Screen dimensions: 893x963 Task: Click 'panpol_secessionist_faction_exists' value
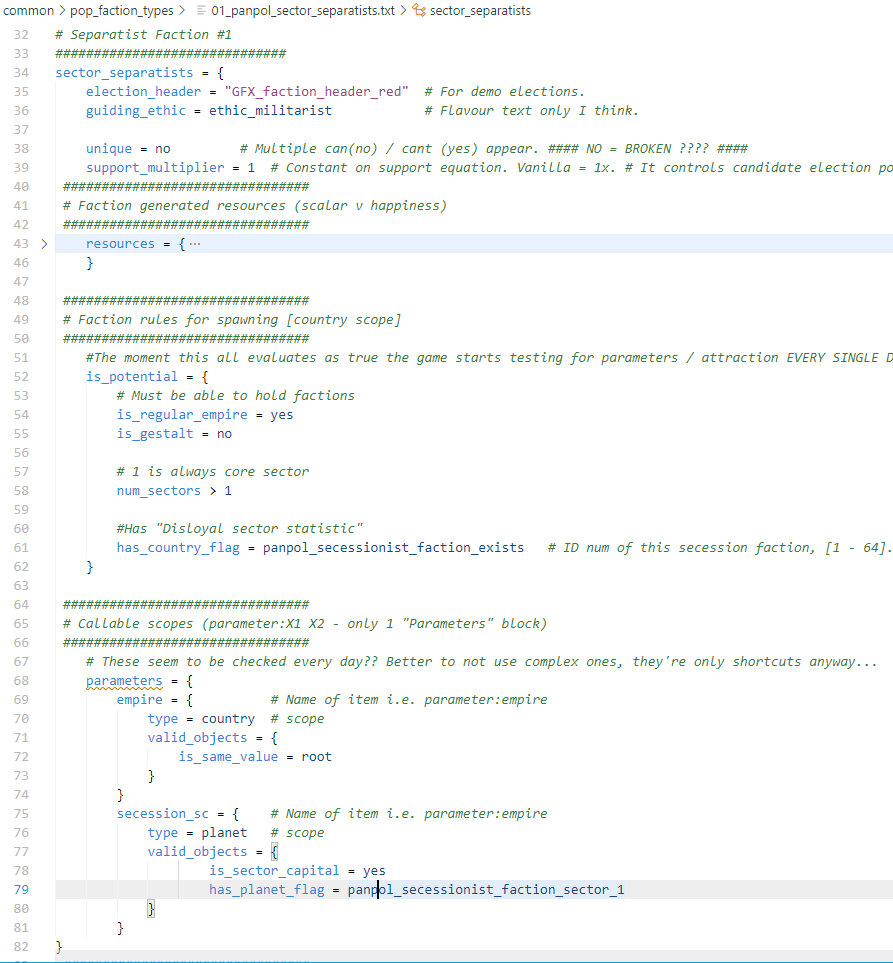click(393, 548)
